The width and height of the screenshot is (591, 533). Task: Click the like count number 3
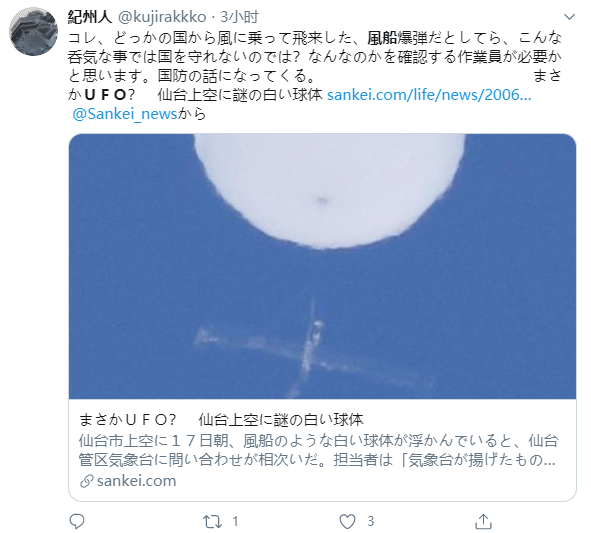point(371,522)
